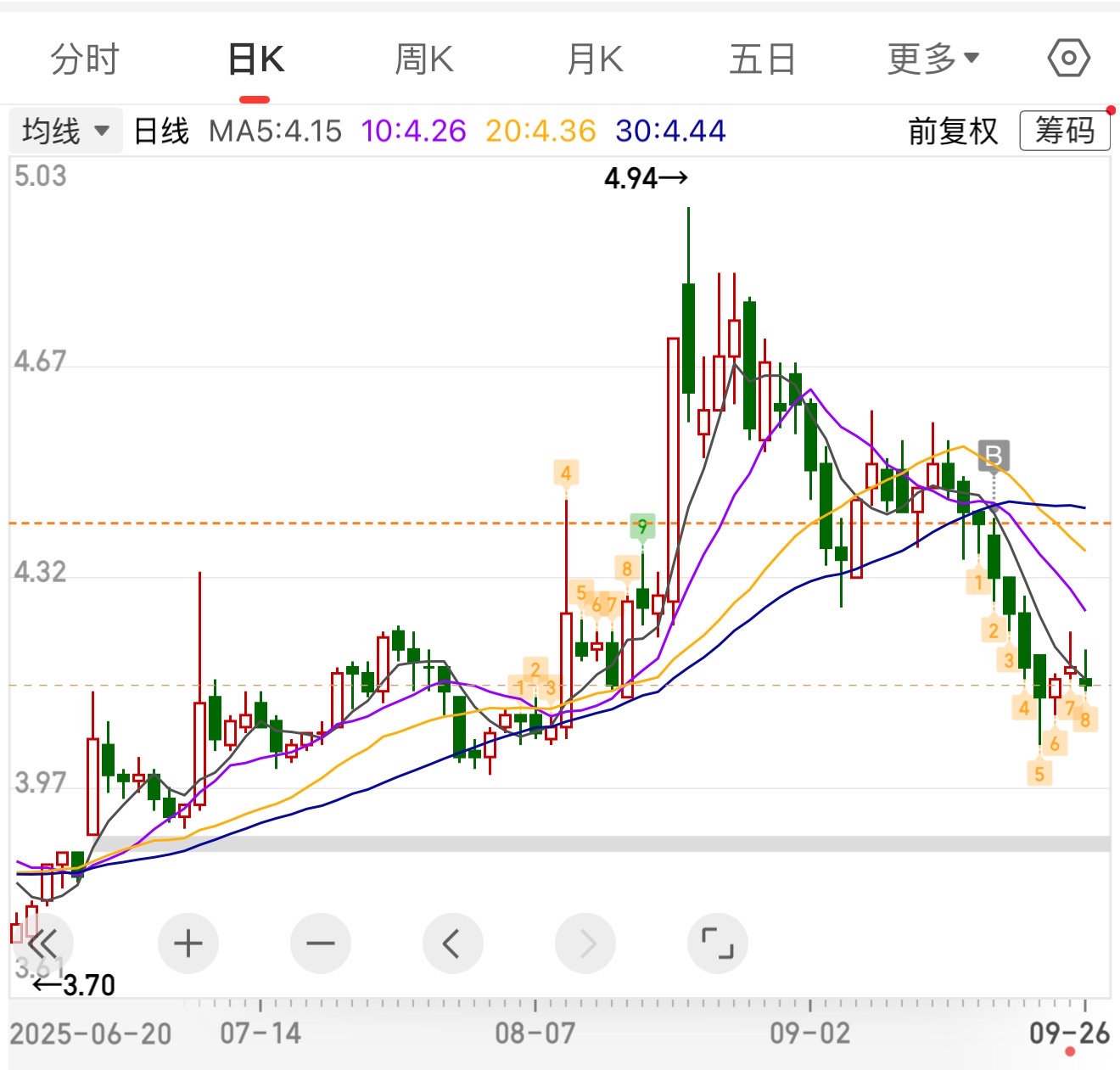The image size is (1120, 1070).
Task: Open the 均线 indicator dropdown
Action: 66,132
